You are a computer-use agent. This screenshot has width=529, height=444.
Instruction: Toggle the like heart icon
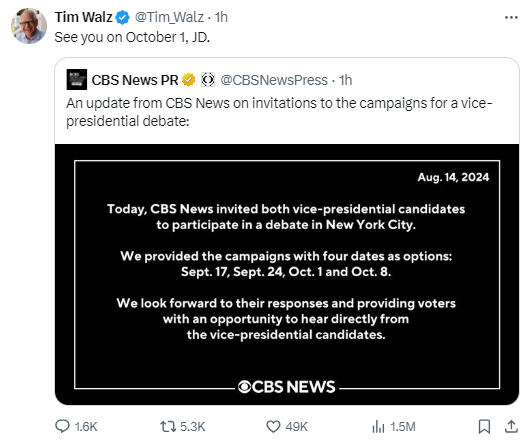click(x=273, y=426)
